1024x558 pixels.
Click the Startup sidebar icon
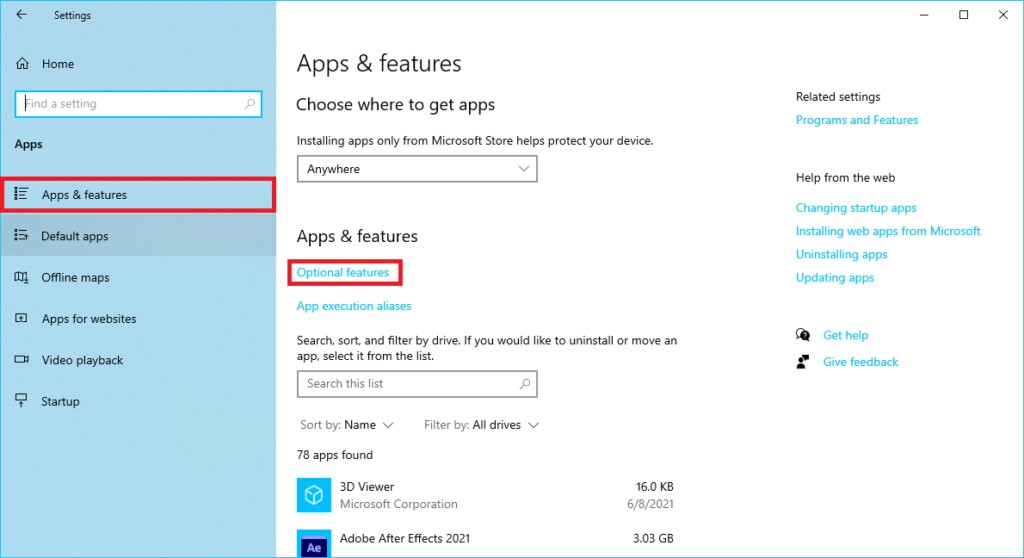pyautogui.click(x=22, y=401)
